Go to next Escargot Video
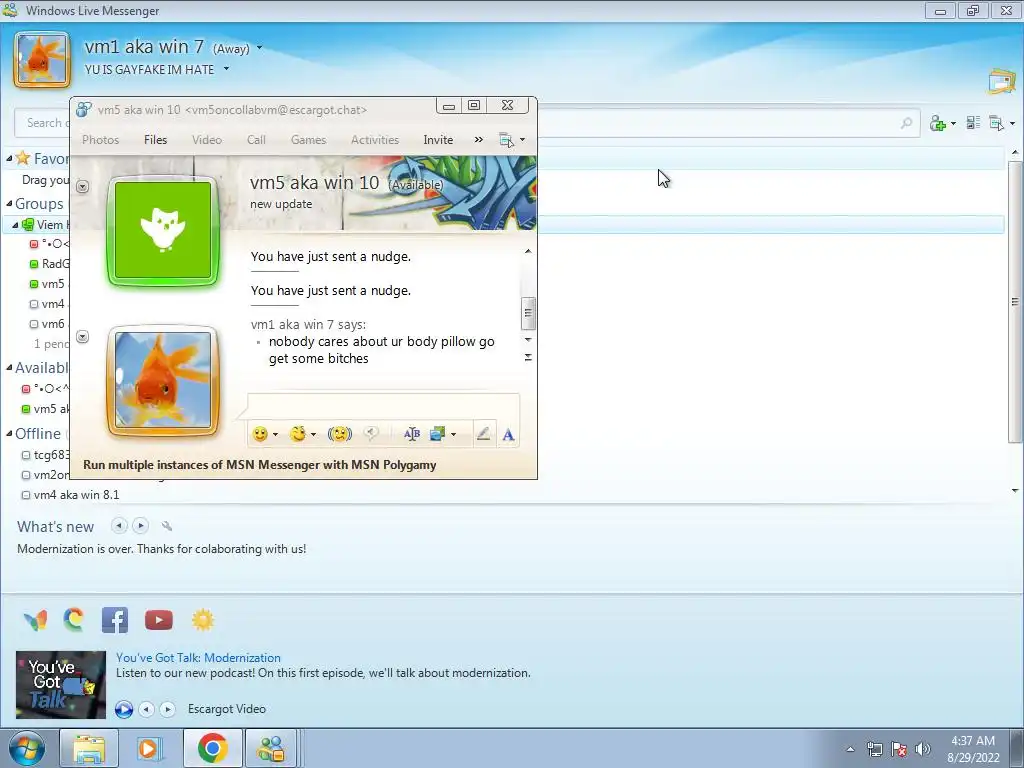 click(x=168, y=709)
